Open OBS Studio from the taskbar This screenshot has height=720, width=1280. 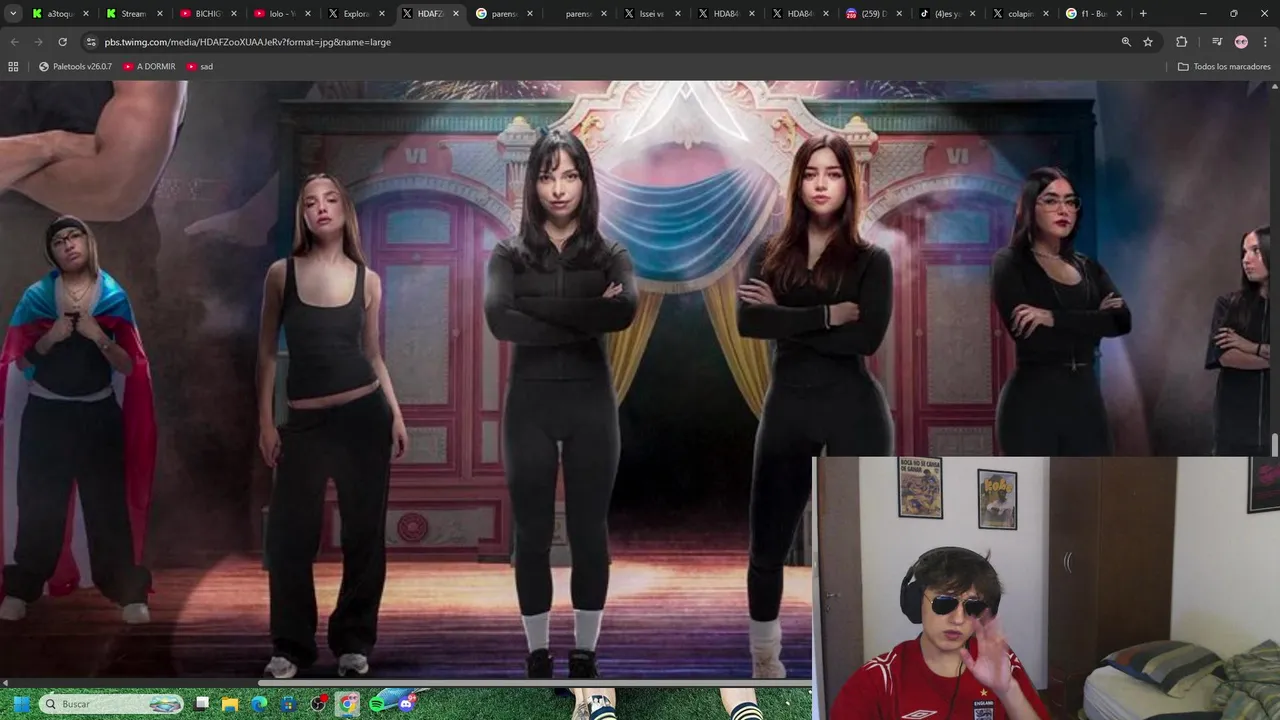[x=318, y=704]
